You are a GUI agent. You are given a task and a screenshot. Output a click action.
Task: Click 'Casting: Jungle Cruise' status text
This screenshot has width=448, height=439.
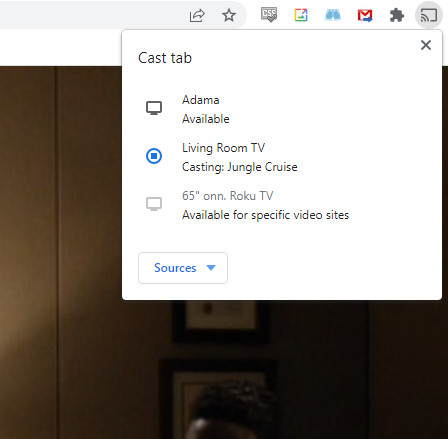point(240,167)
